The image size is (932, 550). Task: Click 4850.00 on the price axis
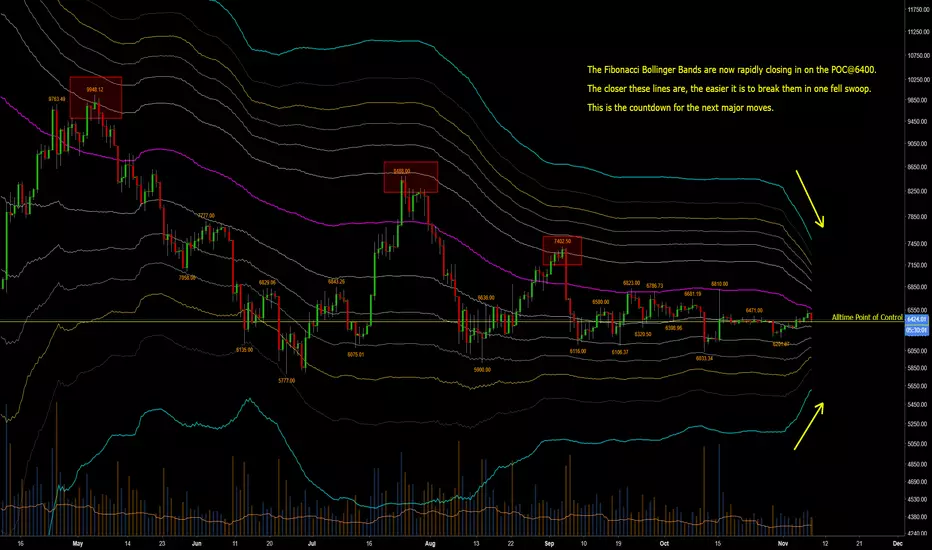point(918,464)
